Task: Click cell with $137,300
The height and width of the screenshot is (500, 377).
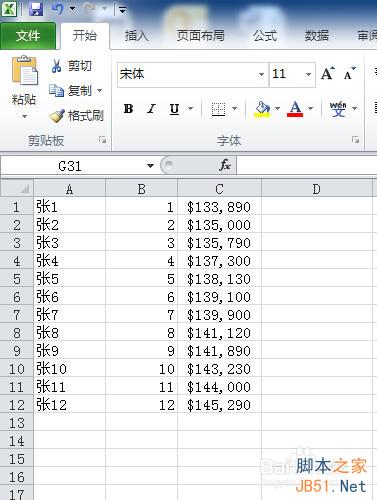Action: click(x=219, y=261)
